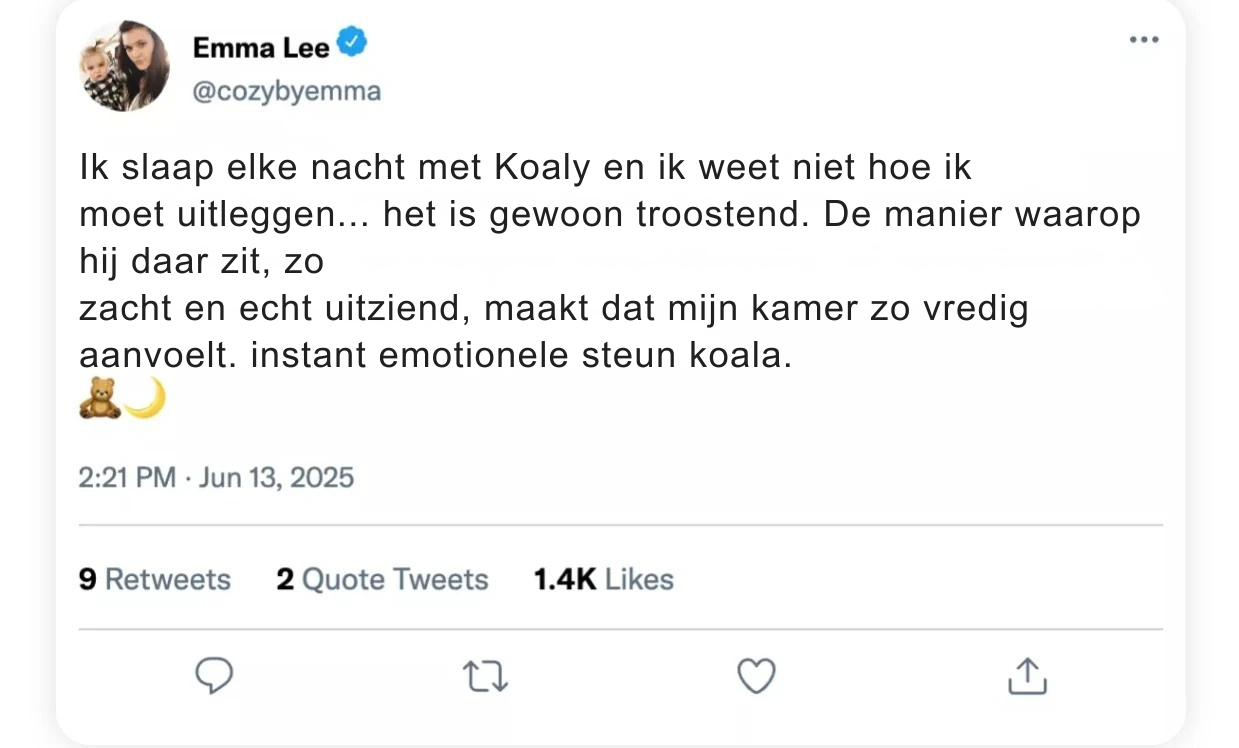Click the line starting "zacht en echt uitziend"
Viewport: 1239px width, 748px height.
553,309
